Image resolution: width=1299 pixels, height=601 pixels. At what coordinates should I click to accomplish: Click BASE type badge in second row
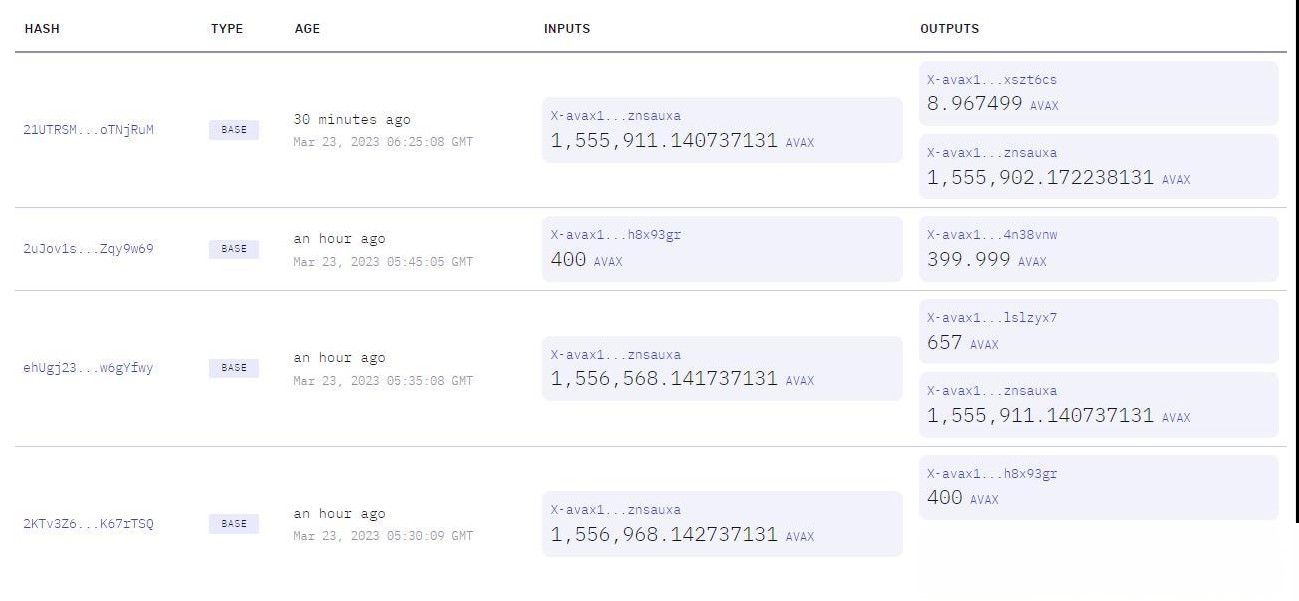[x=234, y=249]
